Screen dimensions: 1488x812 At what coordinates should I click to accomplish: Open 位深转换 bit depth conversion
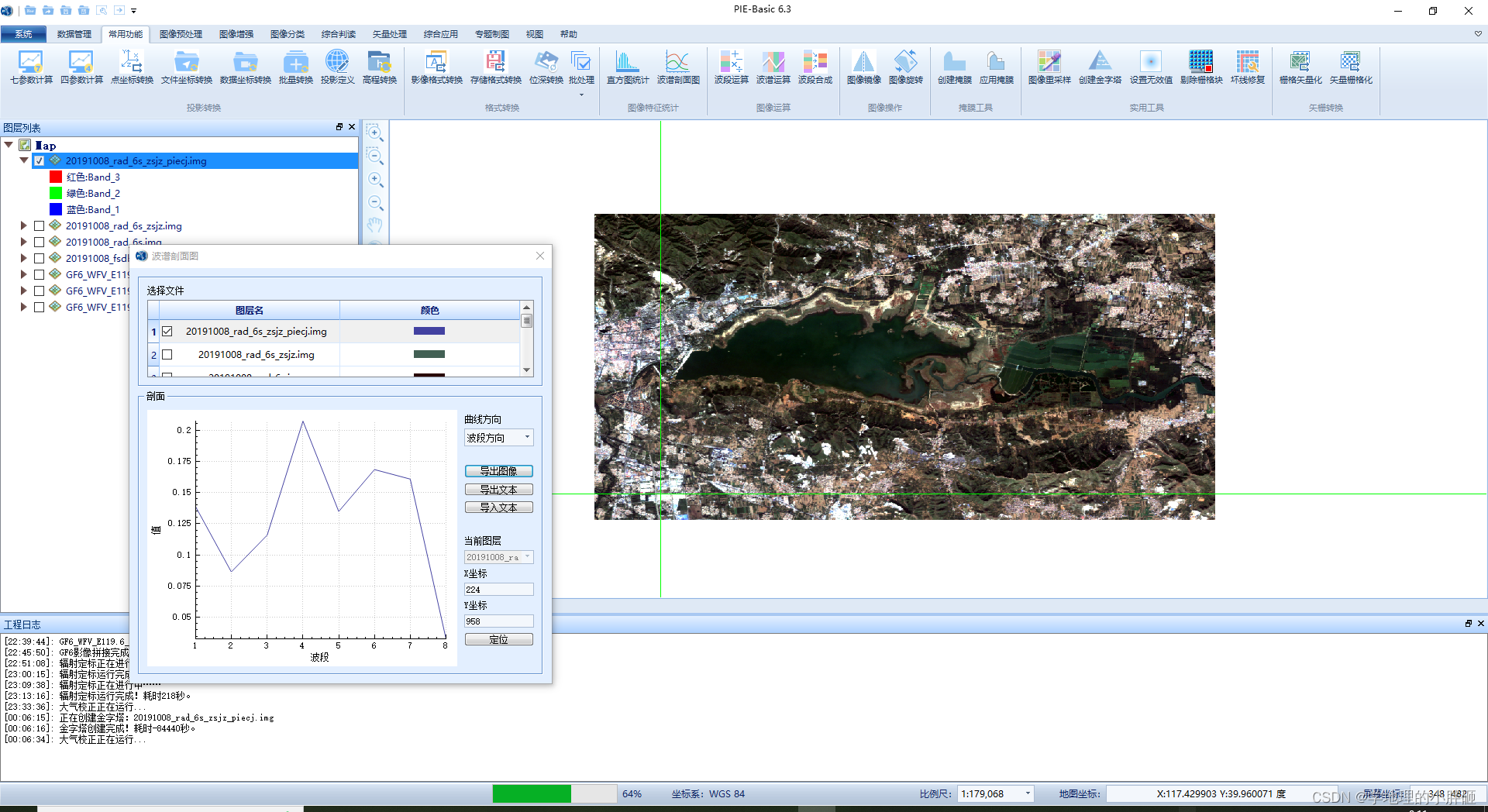click(546, 67)
